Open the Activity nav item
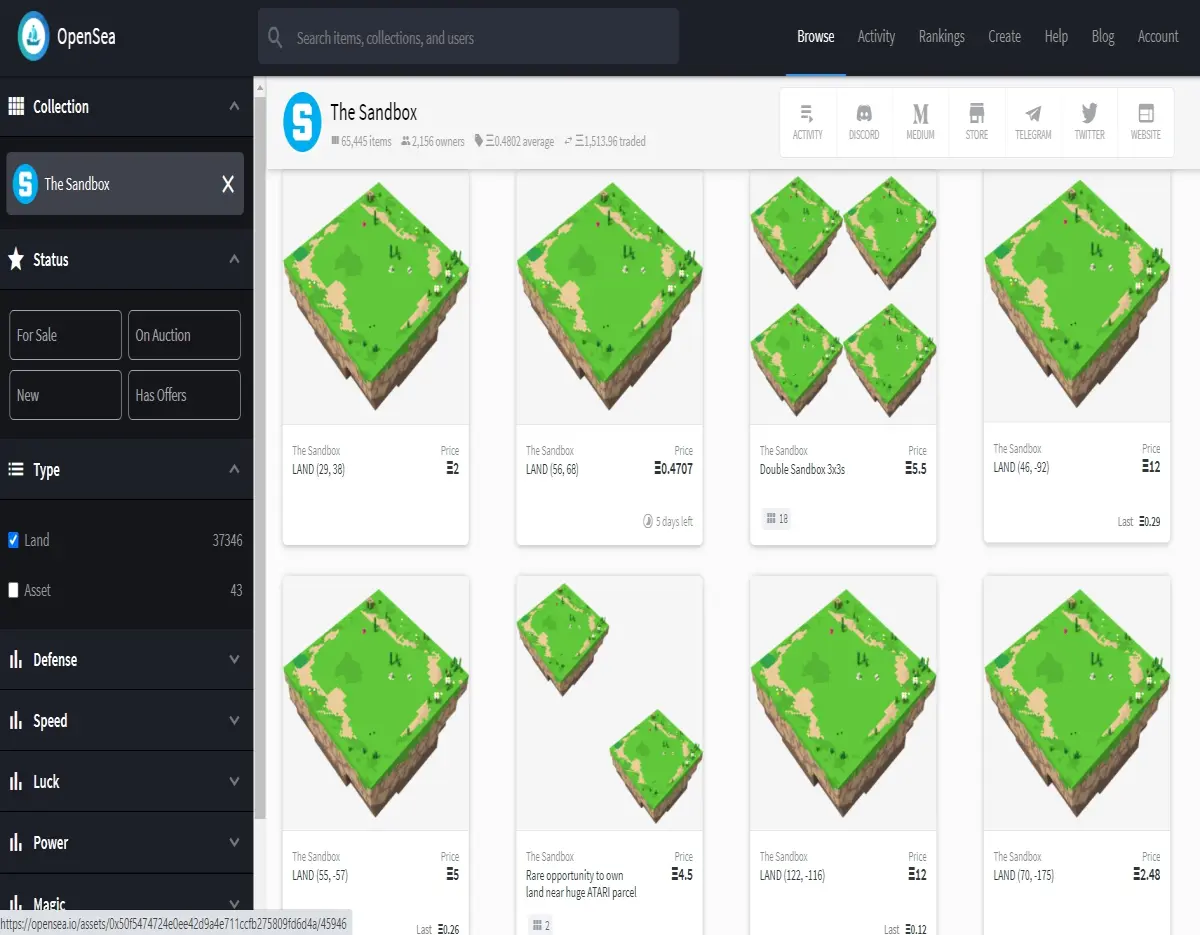Screen dimensions: 1200x935 [x=876, y=37]
